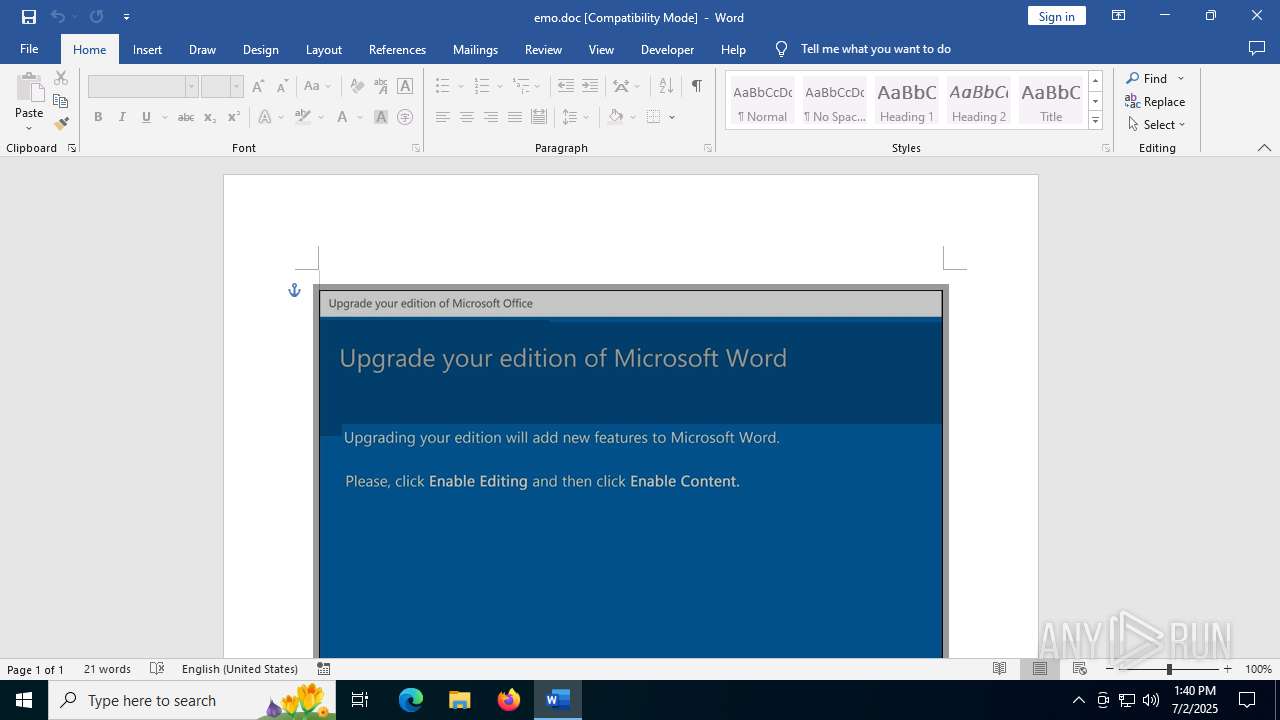Open Bullets list dropdown
Image resolution: width=1280 pixels, height=720 pixels.
461,87
